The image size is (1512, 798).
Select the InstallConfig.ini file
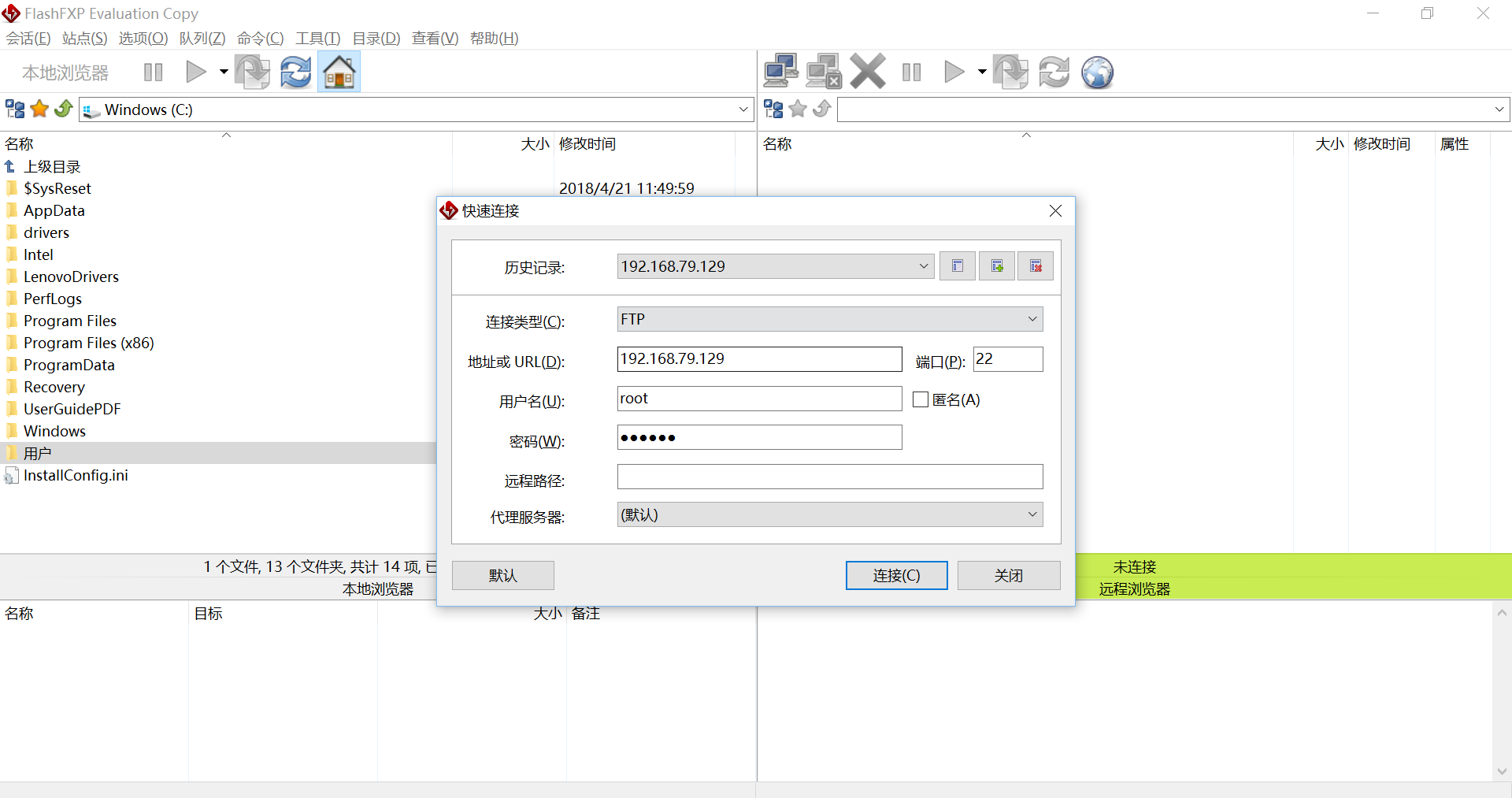click(76, 475)
